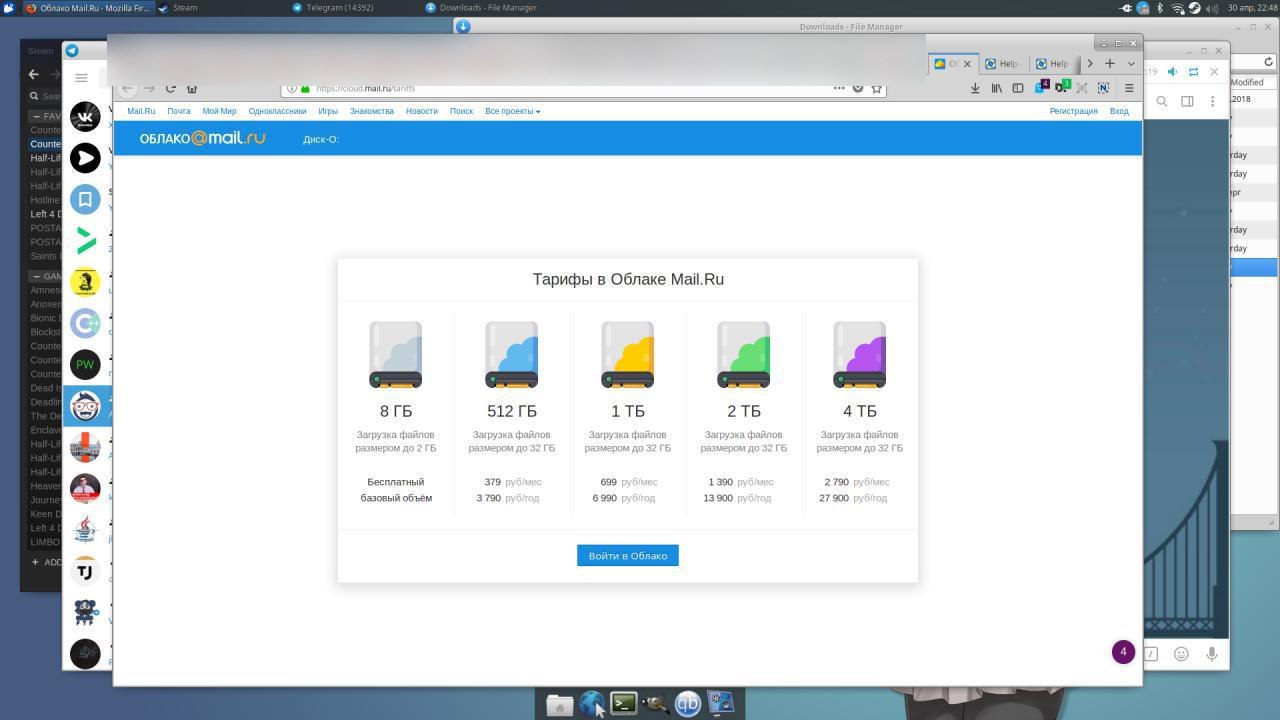1280x720 pixels.
Task: Open a new Firefox tab with plus
Action: point(1109,63)
